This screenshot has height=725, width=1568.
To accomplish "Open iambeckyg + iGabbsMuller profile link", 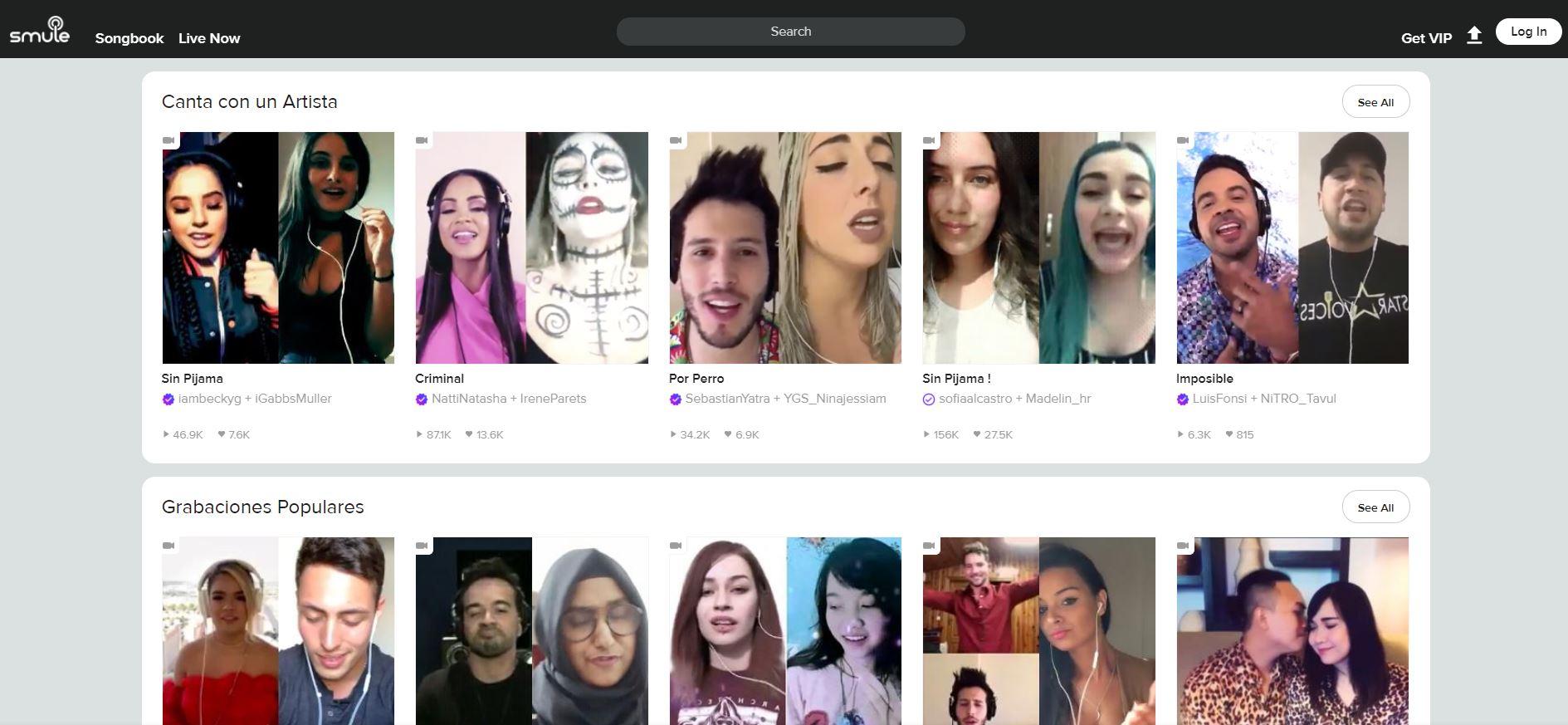I will coord(255,399).
